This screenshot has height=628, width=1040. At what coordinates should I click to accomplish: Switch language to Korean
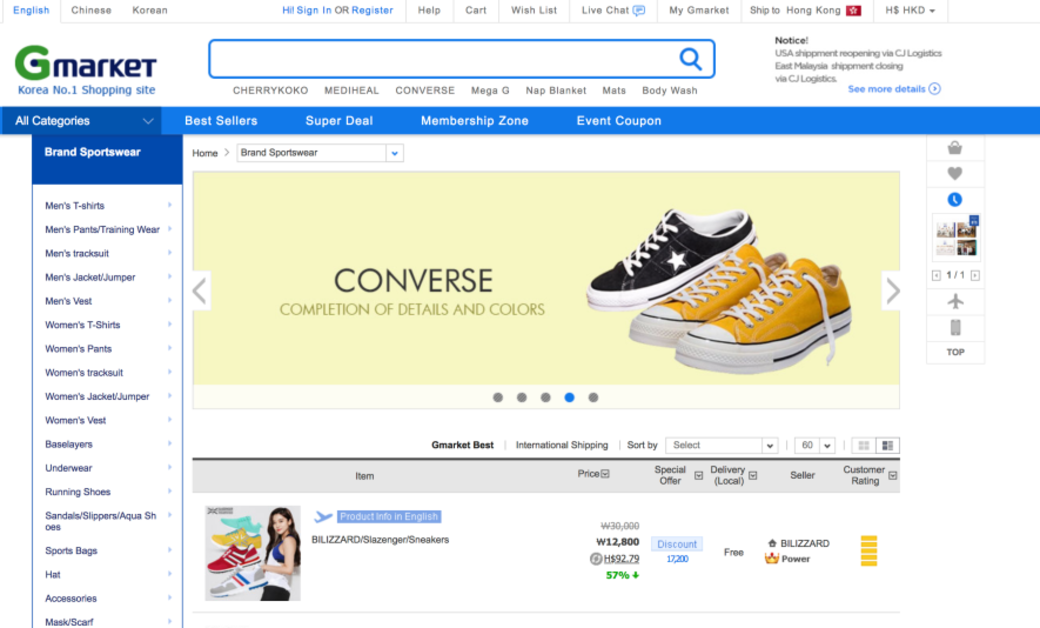150,11
